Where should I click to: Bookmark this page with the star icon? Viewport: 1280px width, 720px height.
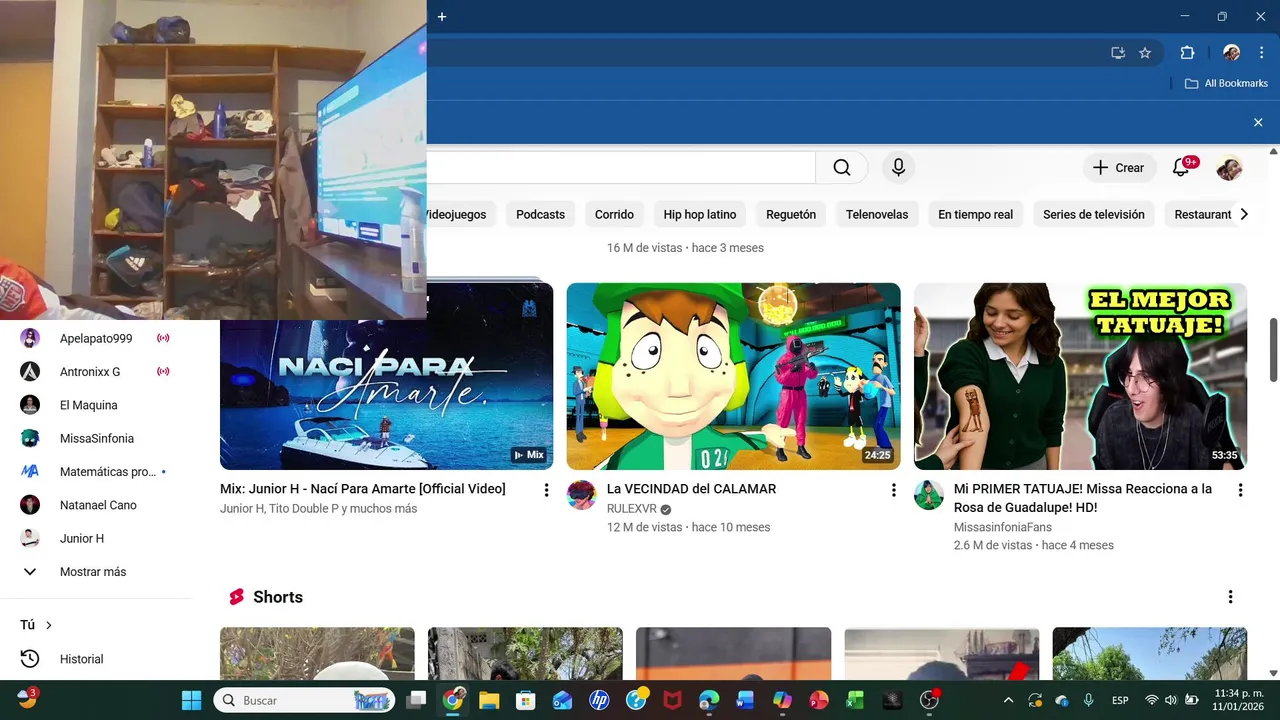(x=1145, y=53)
